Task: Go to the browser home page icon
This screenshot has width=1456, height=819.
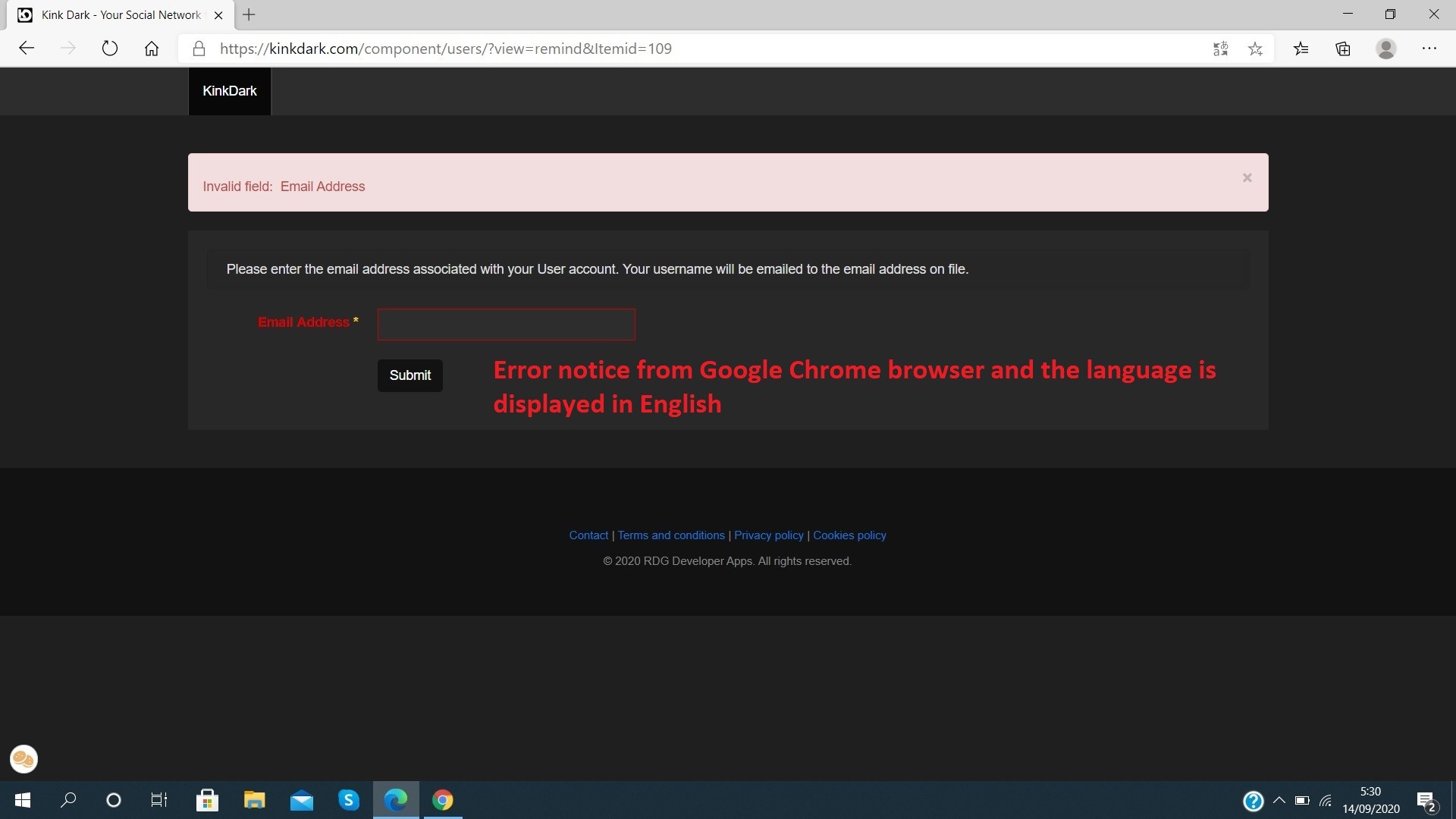Action: [152, 49]
